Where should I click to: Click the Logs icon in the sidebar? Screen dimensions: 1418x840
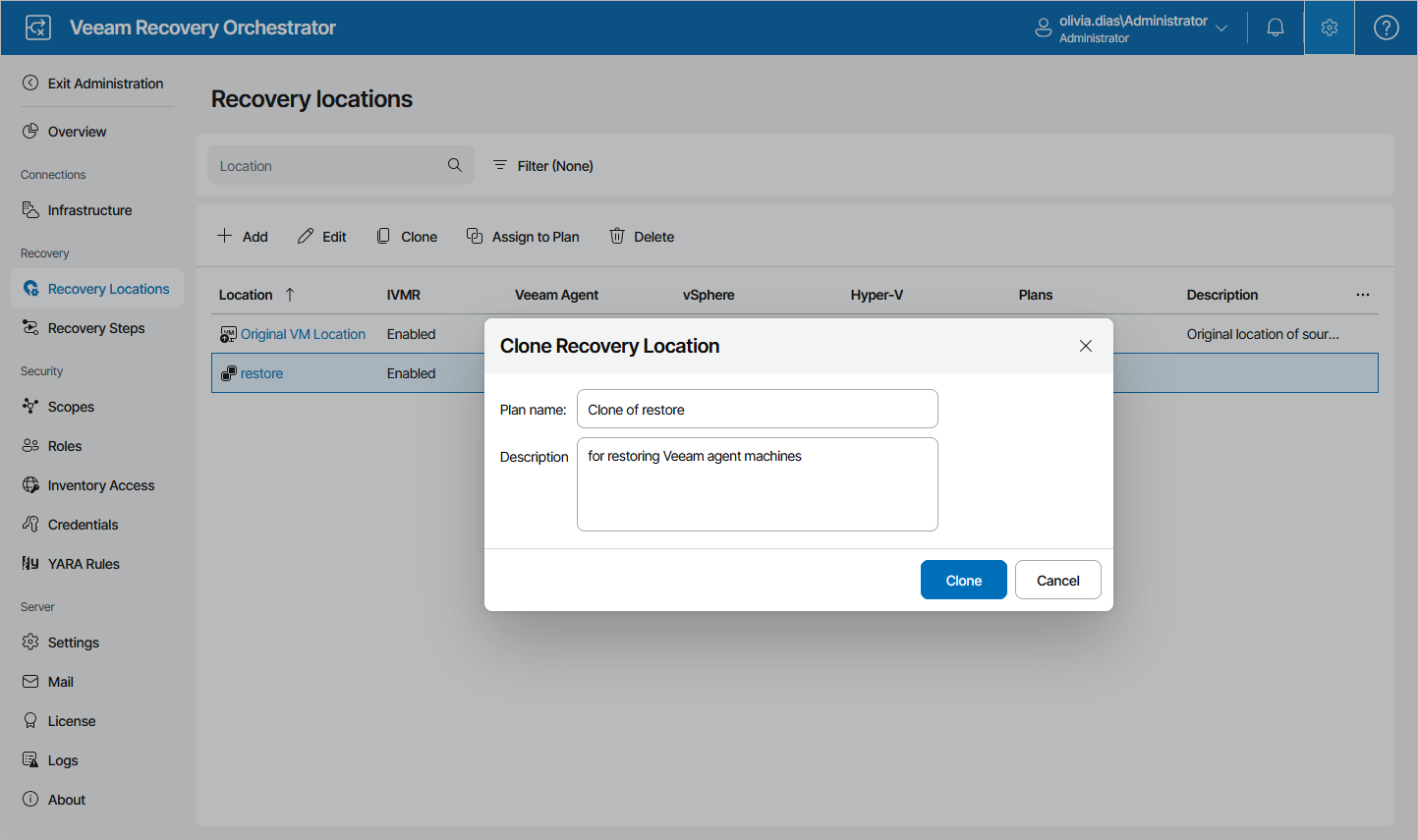coord(30,759)
